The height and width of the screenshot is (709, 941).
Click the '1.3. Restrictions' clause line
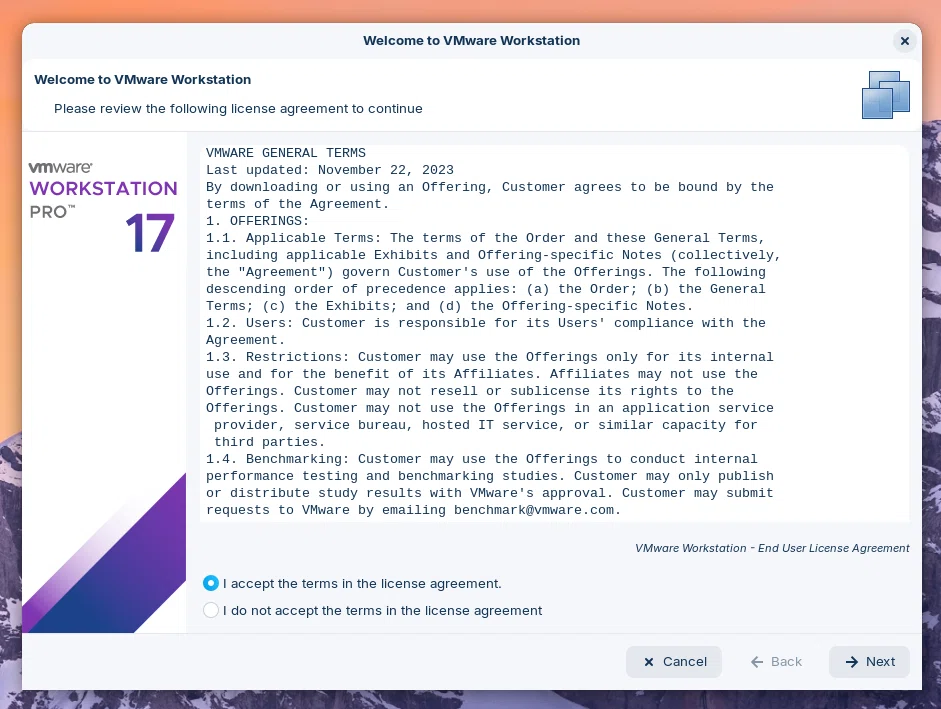(490, 357)
